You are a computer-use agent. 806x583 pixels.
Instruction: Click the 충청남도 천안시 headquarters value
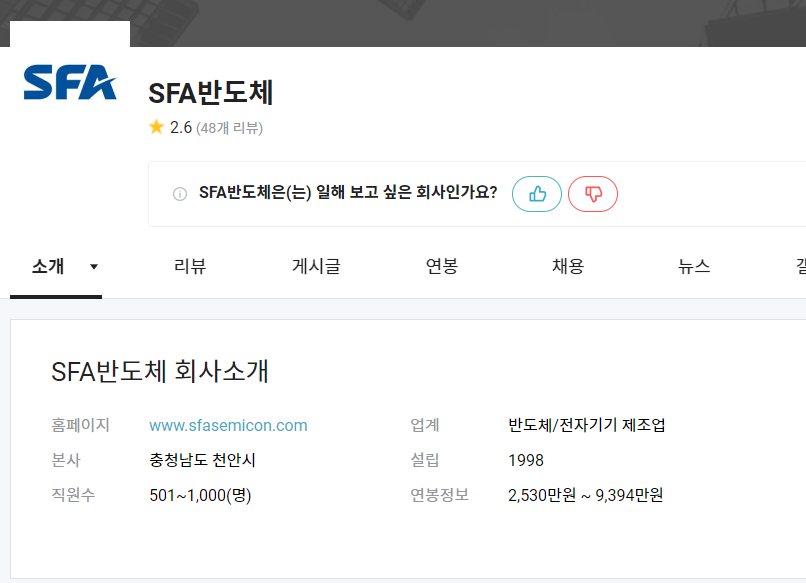203,460
